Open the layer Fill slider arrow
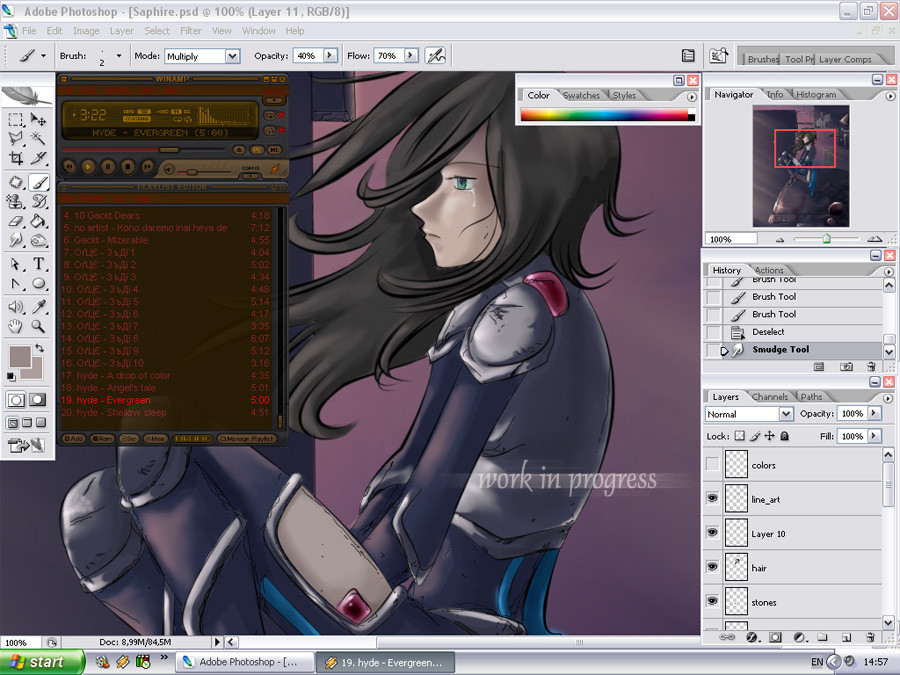 (874, 436)
